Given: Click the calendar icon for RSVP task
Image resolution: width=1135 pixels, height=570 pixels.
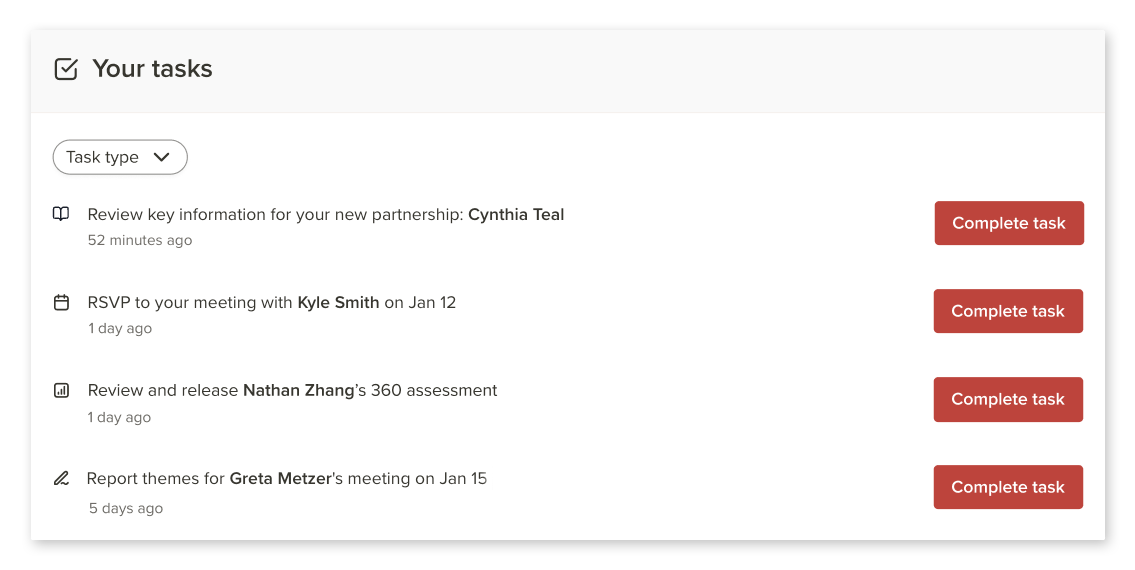Looking at the screenshot, I should tap(62, 302).
